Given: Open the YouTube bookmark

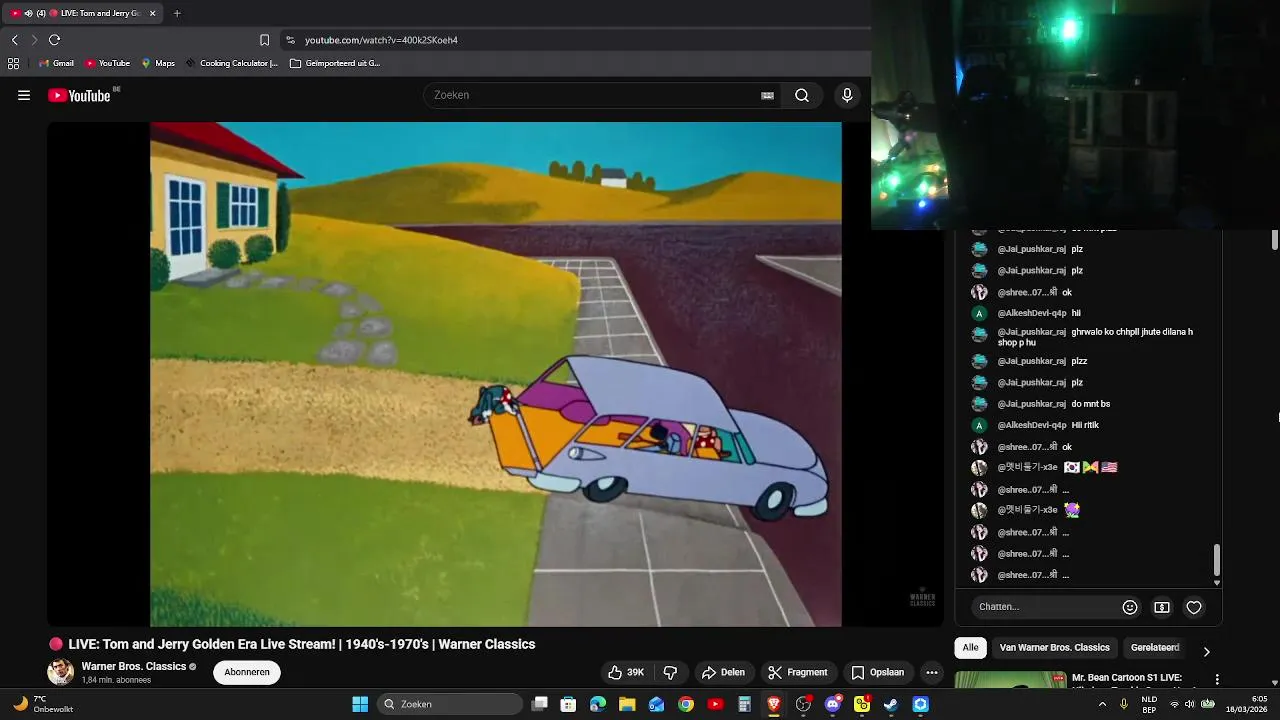Looking at the screenshot, I should (x=107, y=63).
